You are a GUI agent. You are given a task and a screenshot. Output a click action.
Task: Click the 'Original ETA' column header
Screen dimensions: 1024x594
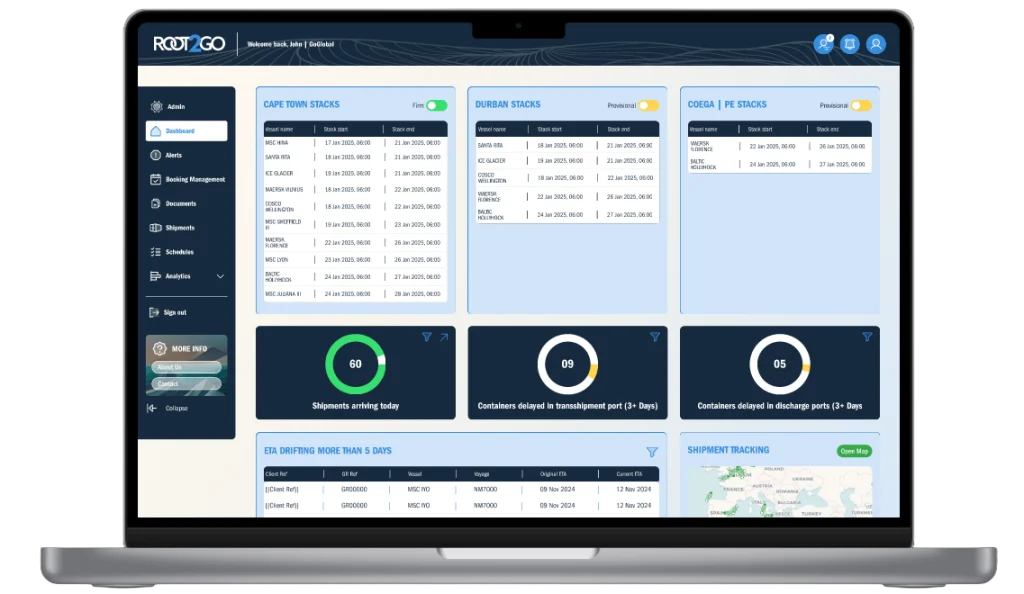coord(553,474)
